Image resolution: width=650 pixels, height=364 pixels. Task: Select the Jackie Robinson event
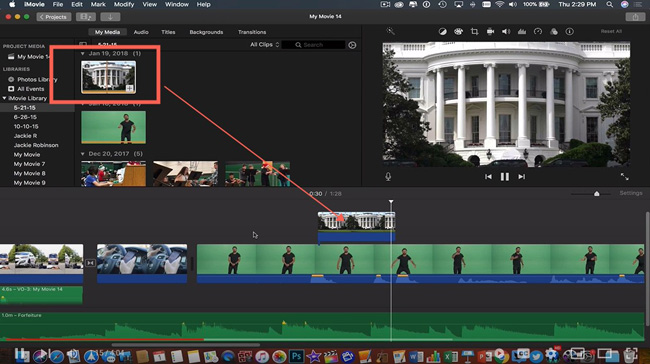click(36, 145)
